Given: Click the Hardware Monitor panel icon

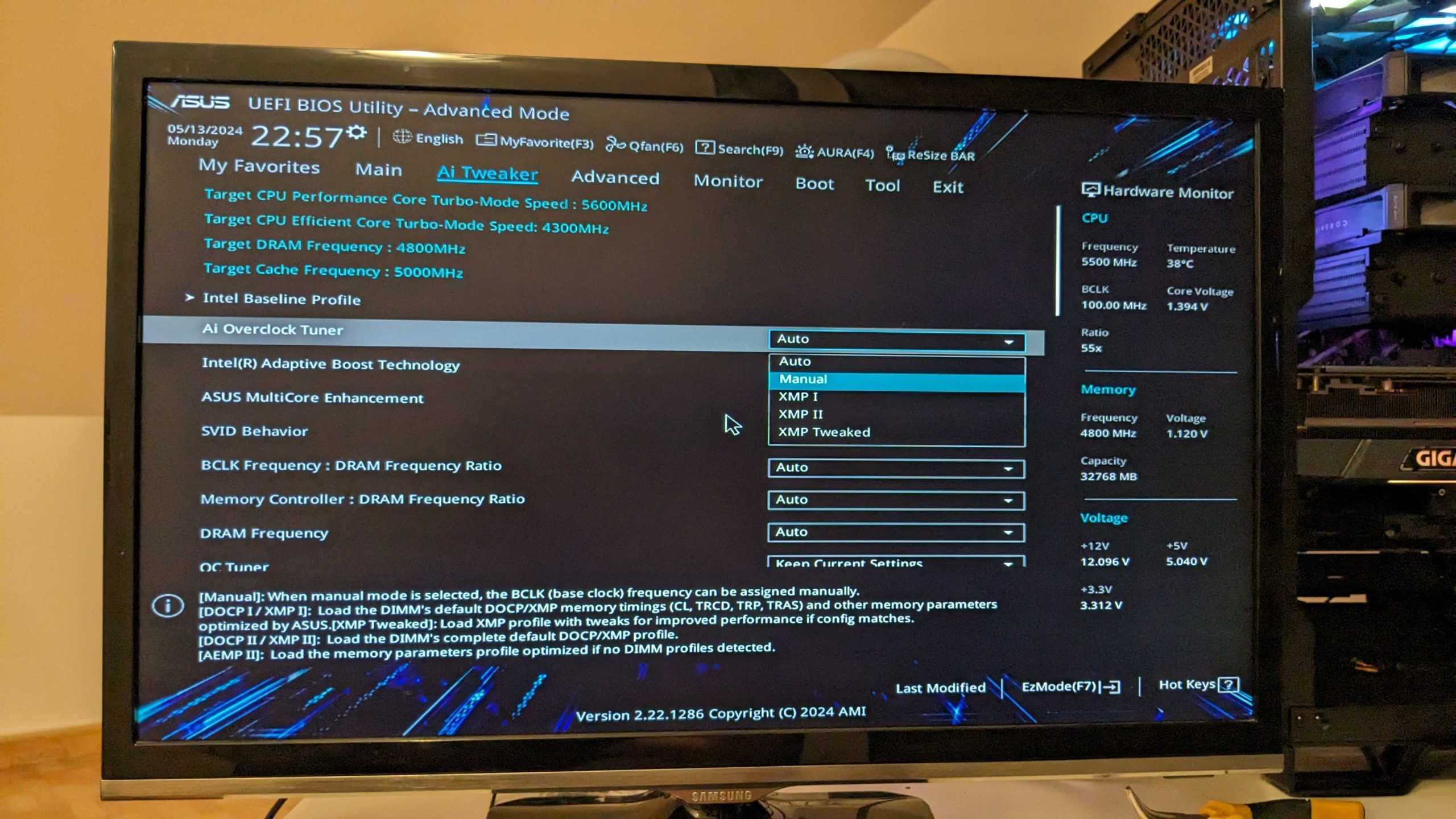Looking at the screenshot, I should click(1091, 192).
